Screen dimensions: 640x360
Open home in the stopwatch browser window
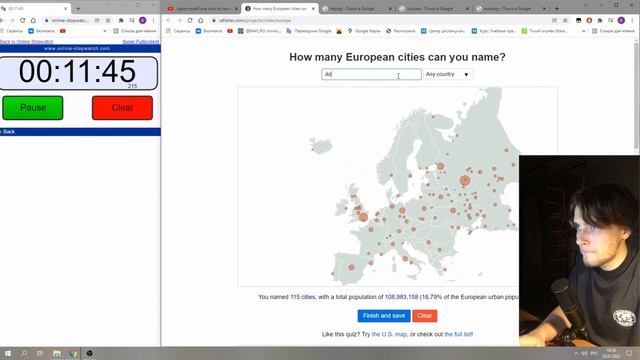[33, 20]
